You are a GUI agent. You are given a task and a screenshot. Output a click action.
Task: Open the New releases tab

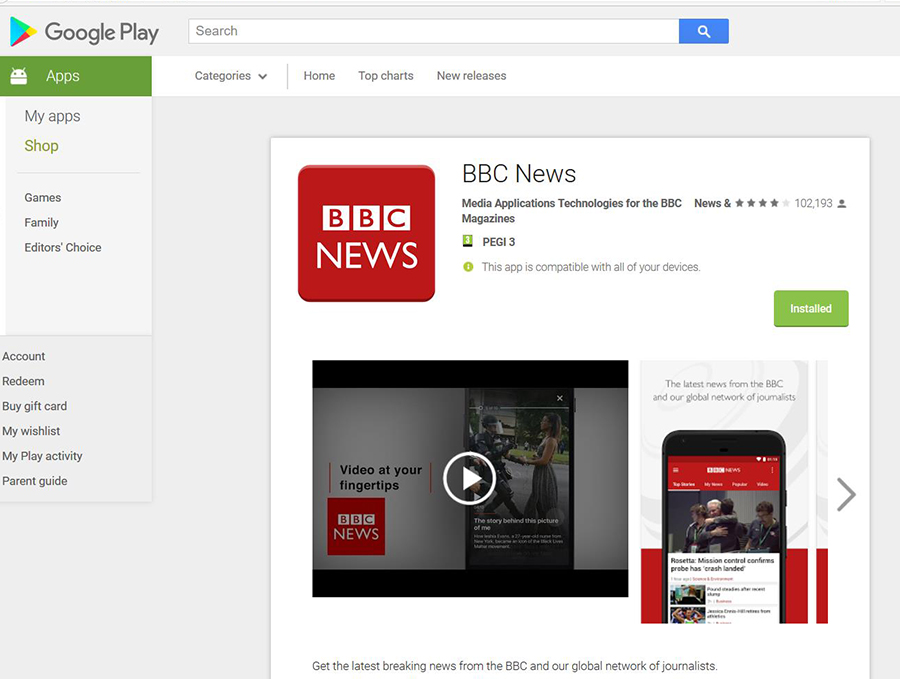tap(471, 76)
